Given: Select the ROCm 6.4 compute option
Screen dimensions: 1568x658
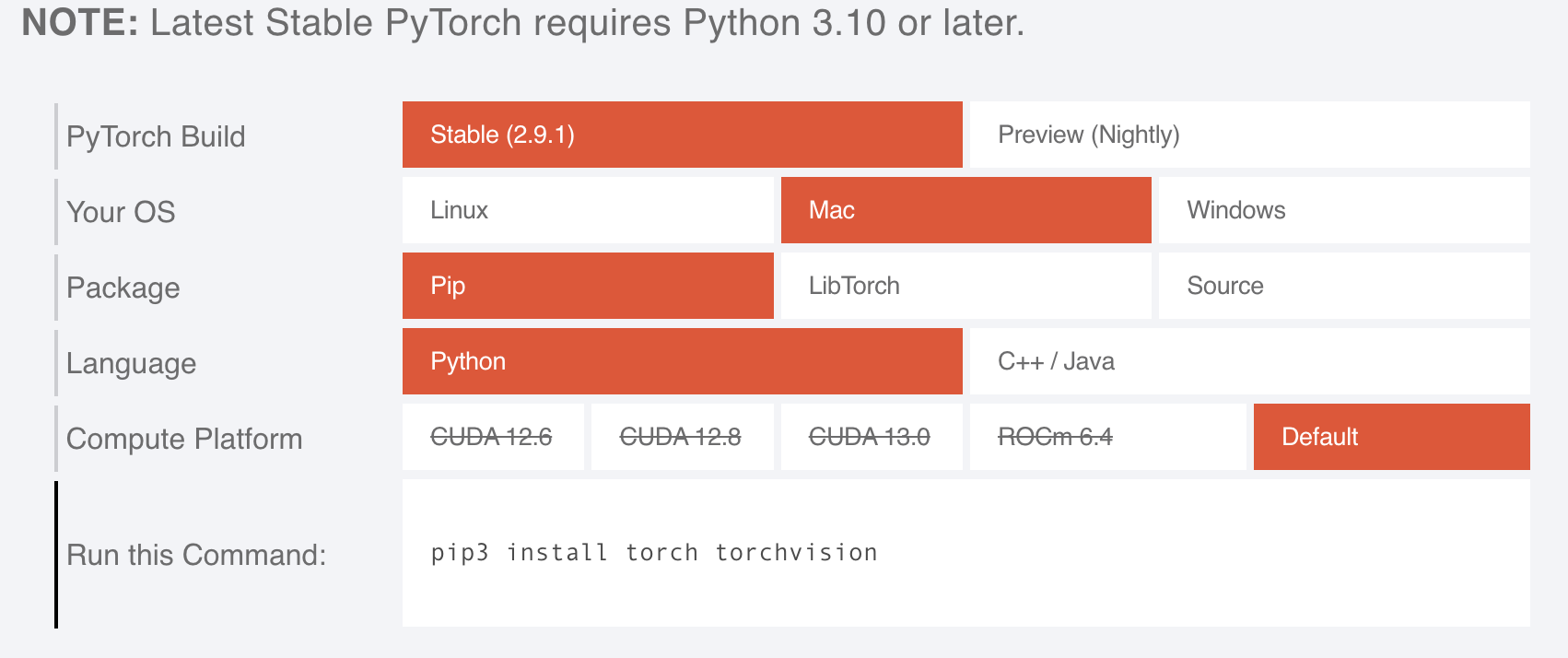Looking at the screenshot, I should tap(1107, 437).
